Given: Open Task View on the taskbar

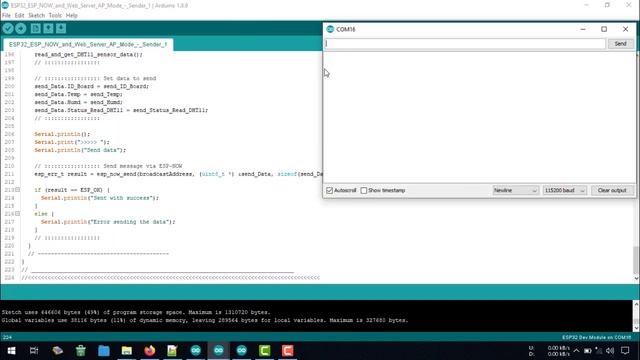Looking at the screenshot, I should pos(34,351).
